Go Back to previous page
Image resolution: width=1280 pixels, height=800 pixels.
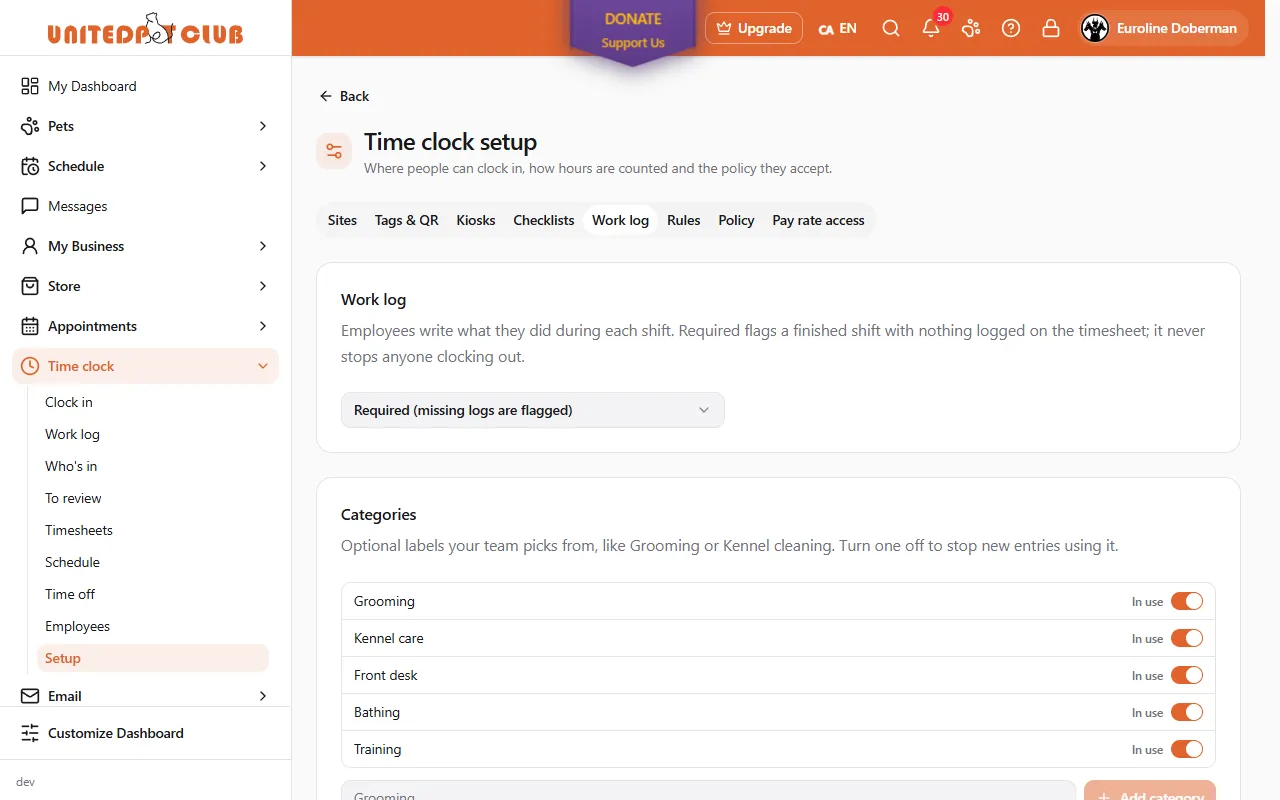[344, 96]
